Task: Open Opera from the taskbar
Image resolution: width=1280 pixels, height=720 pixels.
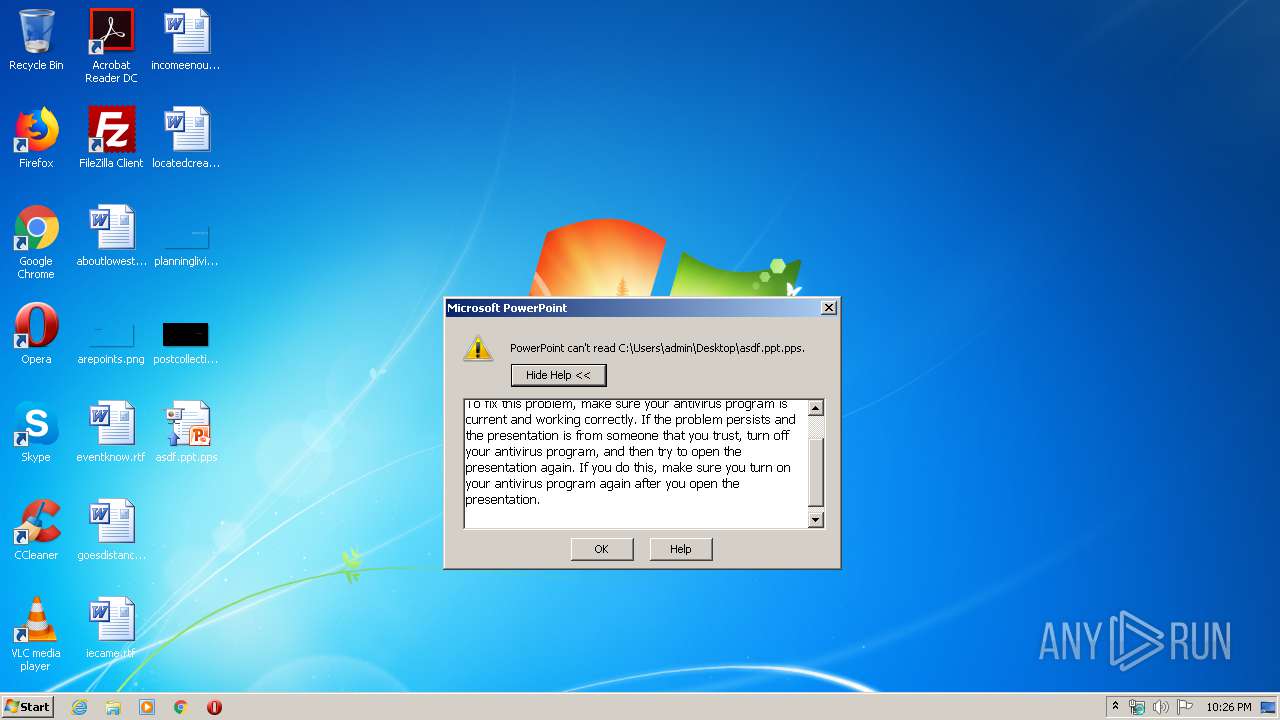Action: [x=214, y=707]
